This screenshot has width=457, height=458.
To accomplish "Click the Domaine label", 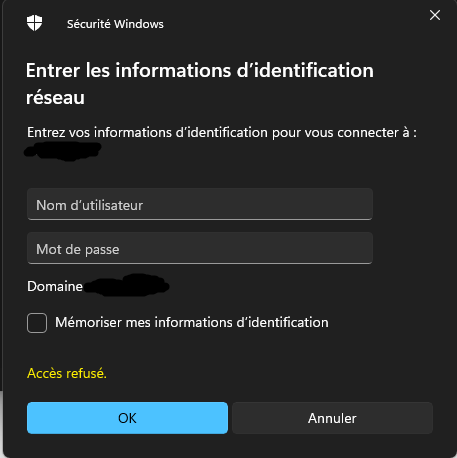I will [55, 286].
